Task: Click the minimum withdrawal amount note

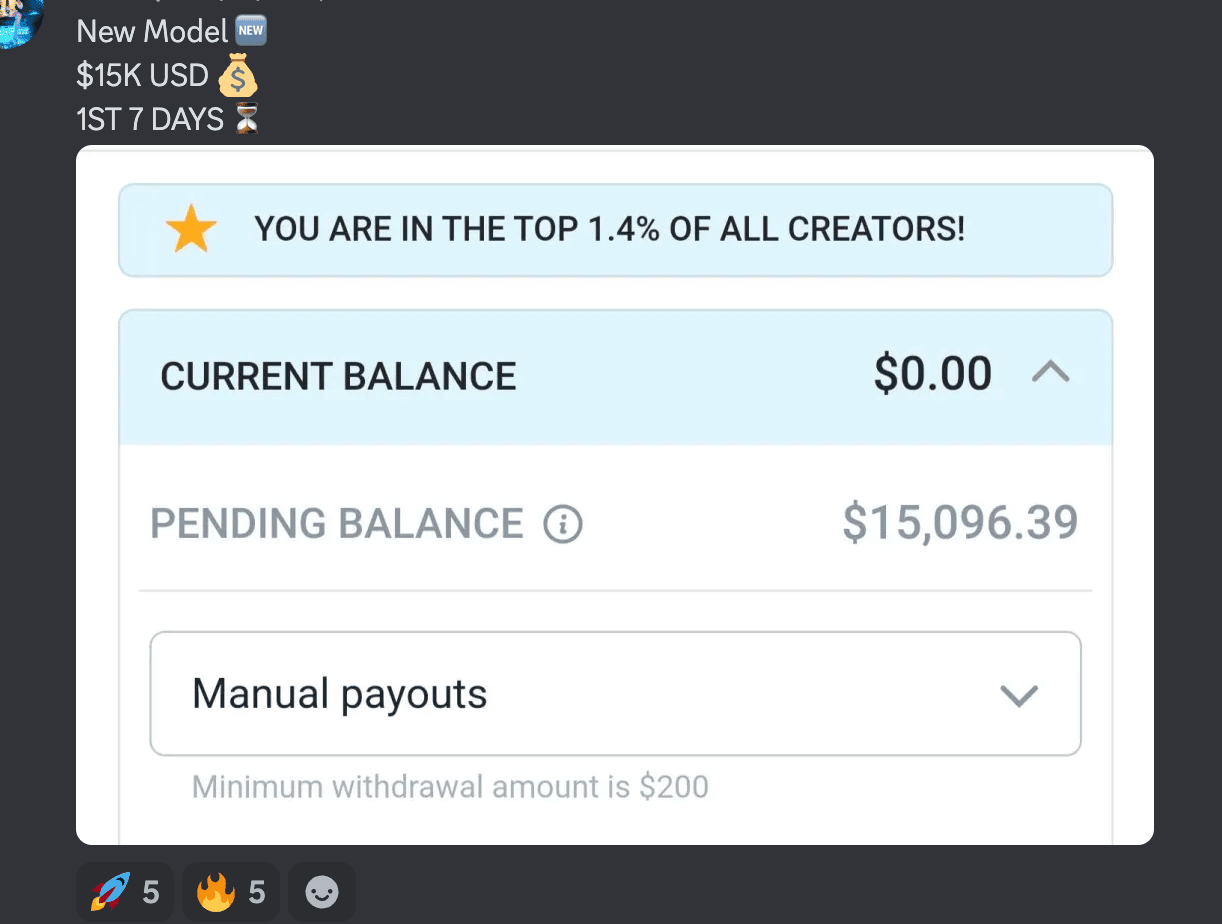Action: tap(450, 787)
